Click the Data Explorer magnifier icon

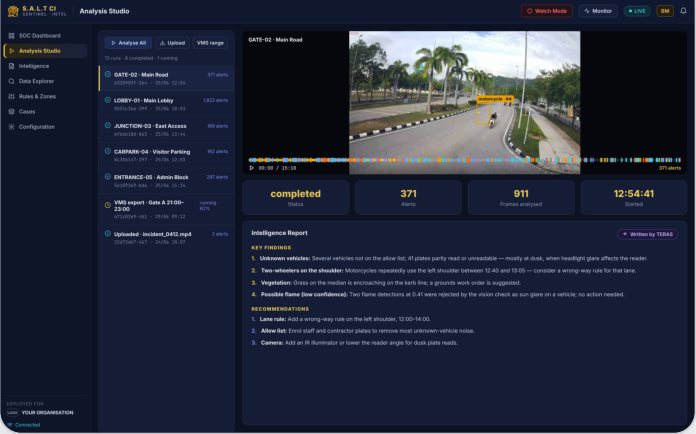pos(12,81)
